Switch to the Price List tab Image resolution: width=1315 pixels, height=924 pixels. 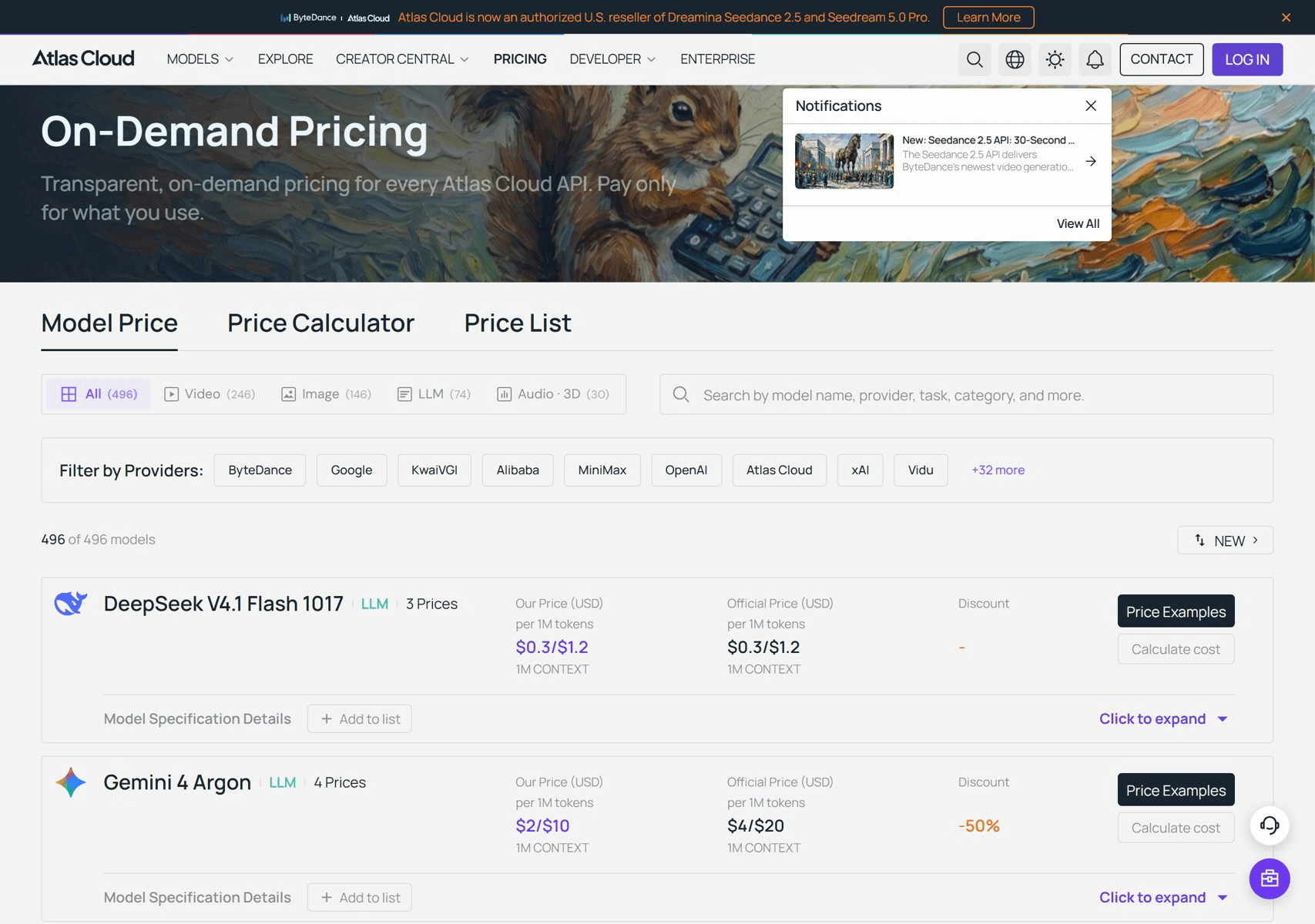coord(518,323)
